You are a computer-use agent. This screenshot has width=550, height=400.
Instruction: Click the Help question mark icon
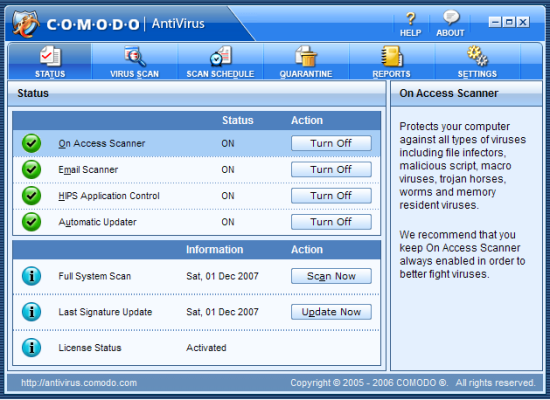(x=411, y=19)
